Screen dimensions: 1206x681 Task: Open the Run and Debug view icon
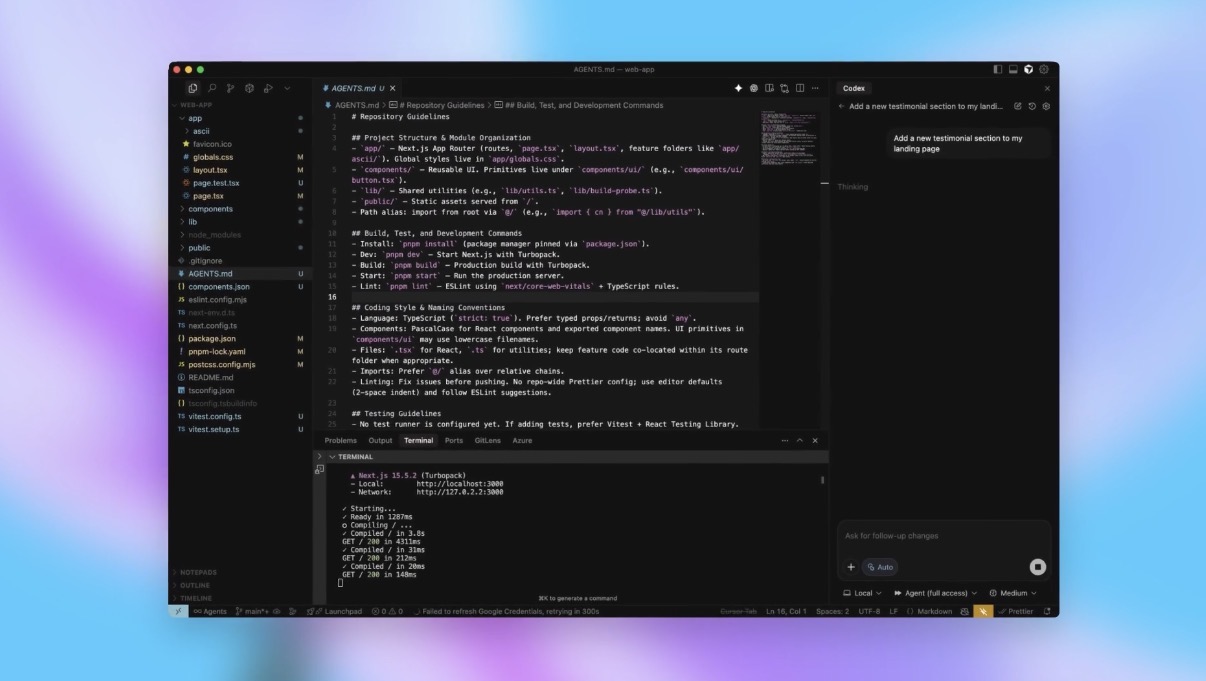coord(268,88)
